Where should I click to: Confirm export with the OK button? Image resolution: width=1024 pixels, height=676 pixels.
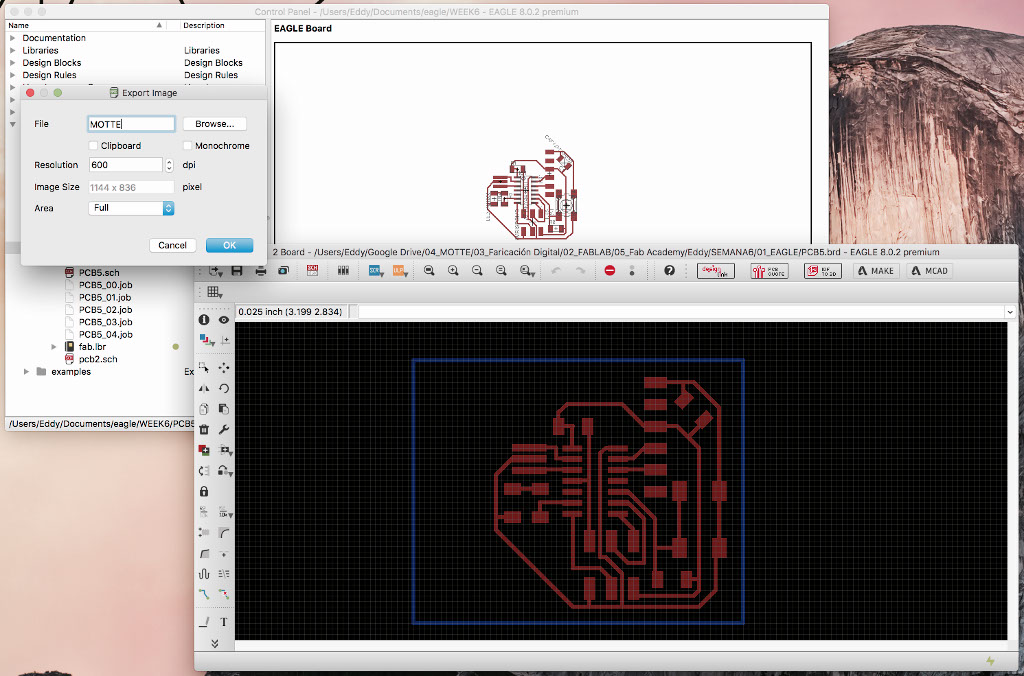click(229, 245)
